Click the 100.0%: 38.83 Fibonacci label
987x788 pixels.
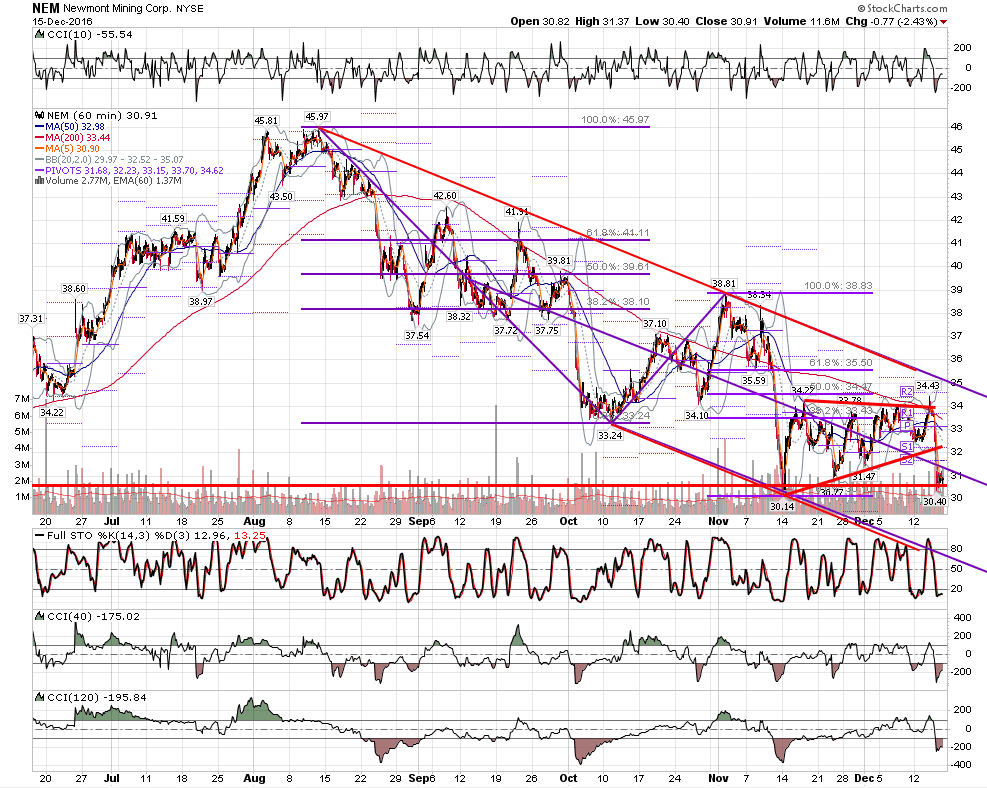point(838,286)
